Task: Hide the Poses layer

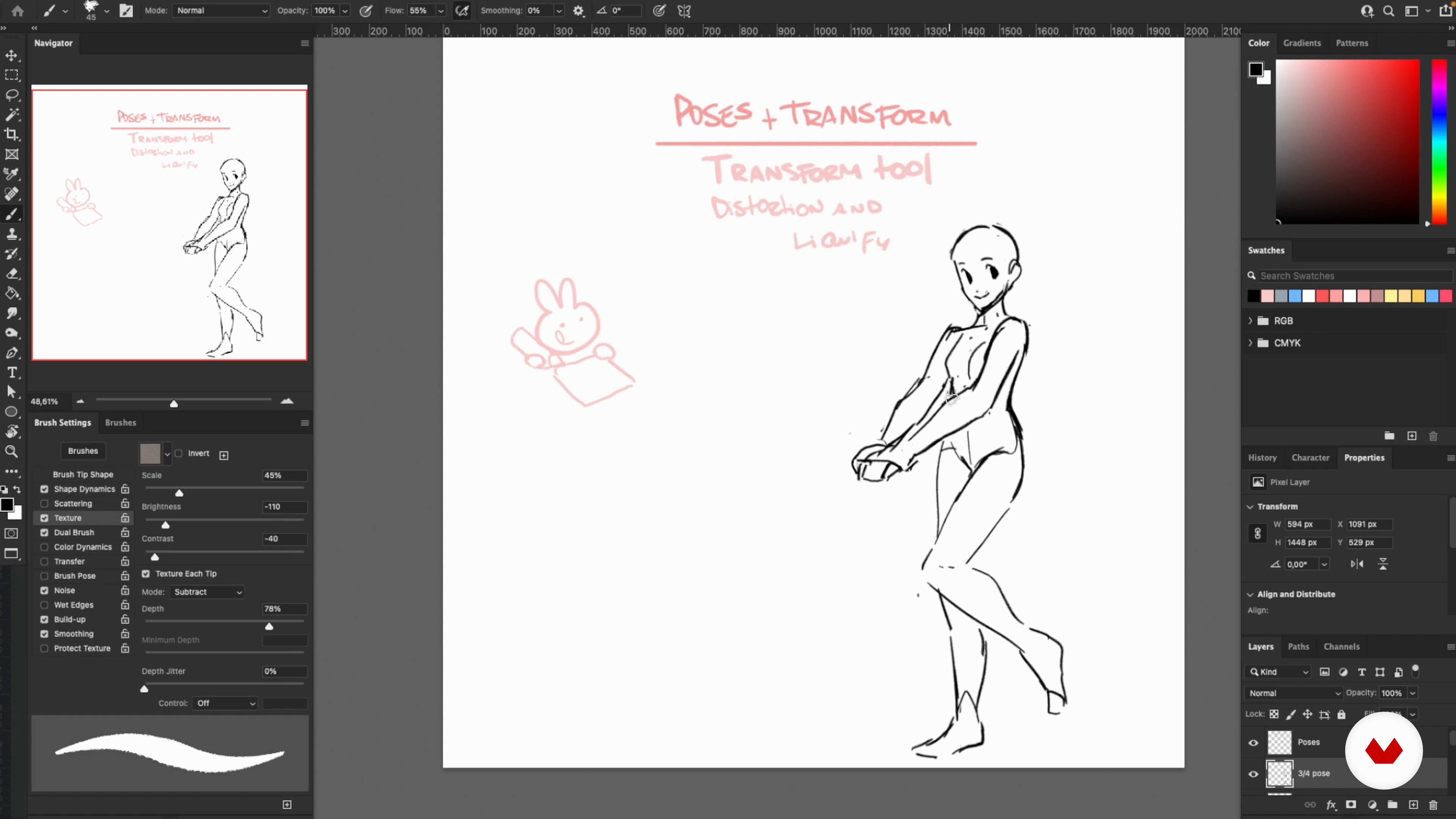Action: click(x=1253, y=743)
